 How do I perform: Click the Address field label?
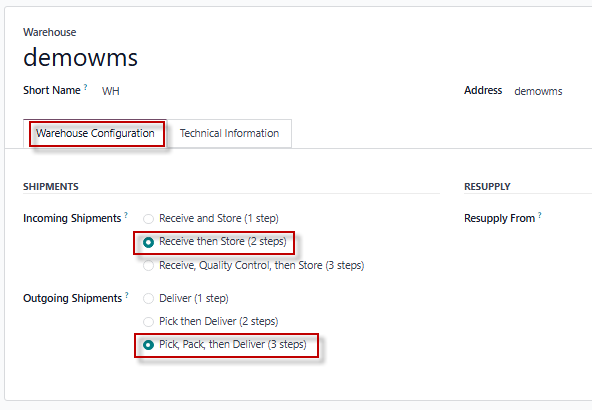[x=483, y=90]
